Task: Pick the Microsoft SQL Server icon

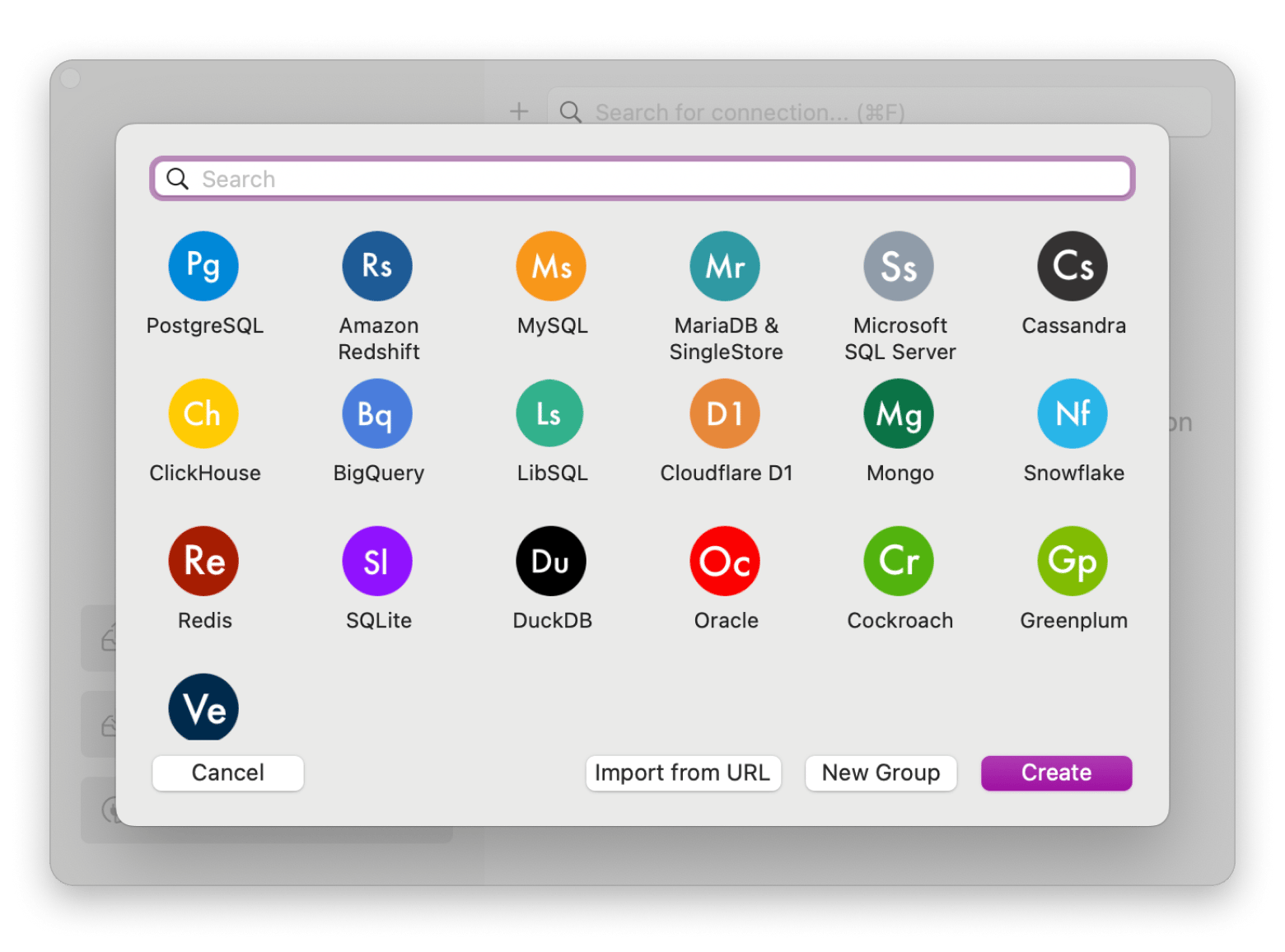Action: [898, 265]
